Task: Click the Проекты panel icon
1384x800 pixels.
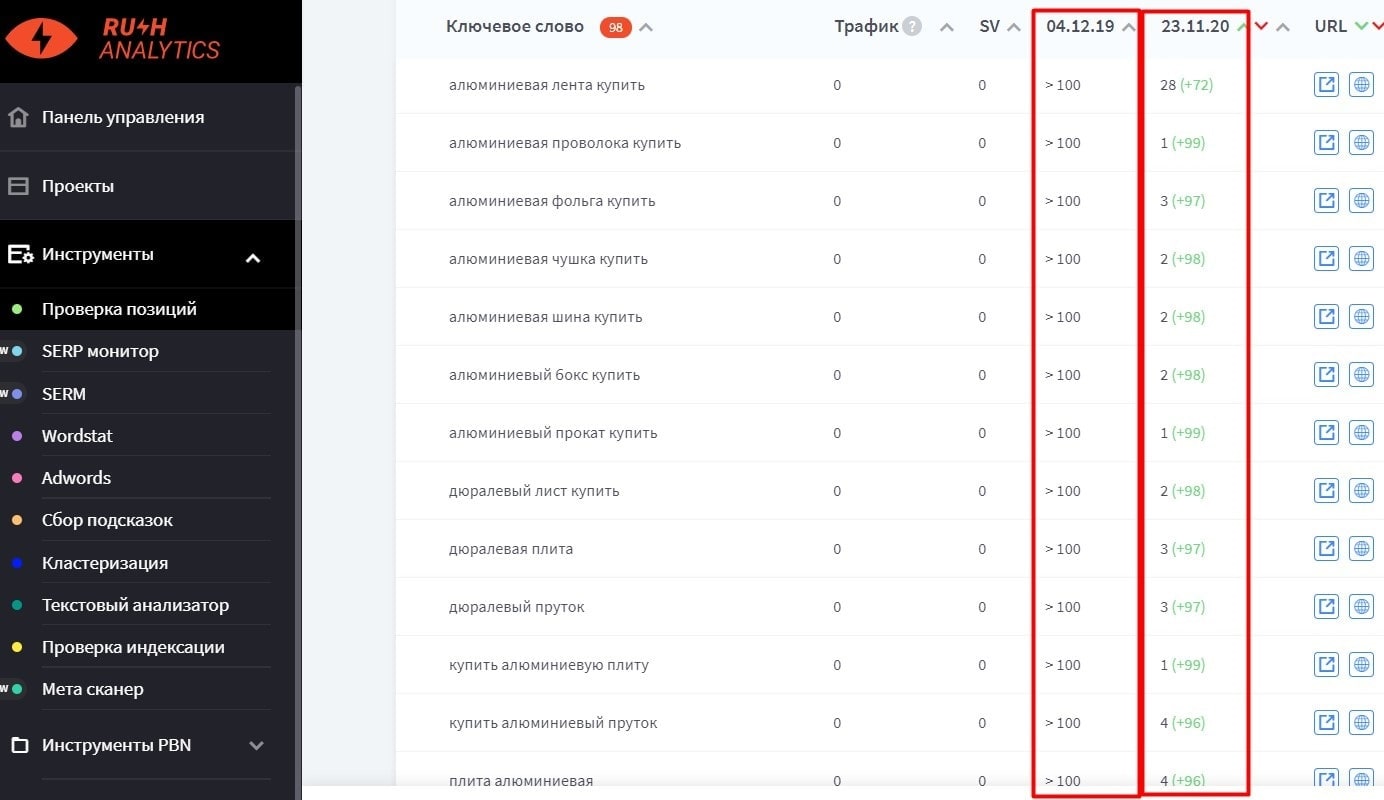Action: 18,185
